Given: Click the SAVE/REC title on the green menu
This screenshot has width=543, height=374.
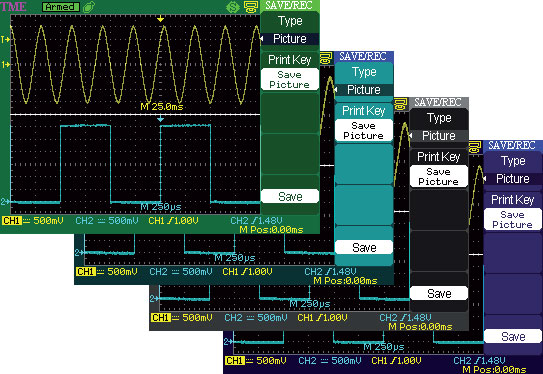Looking at the screenshot, I should 289,6.
